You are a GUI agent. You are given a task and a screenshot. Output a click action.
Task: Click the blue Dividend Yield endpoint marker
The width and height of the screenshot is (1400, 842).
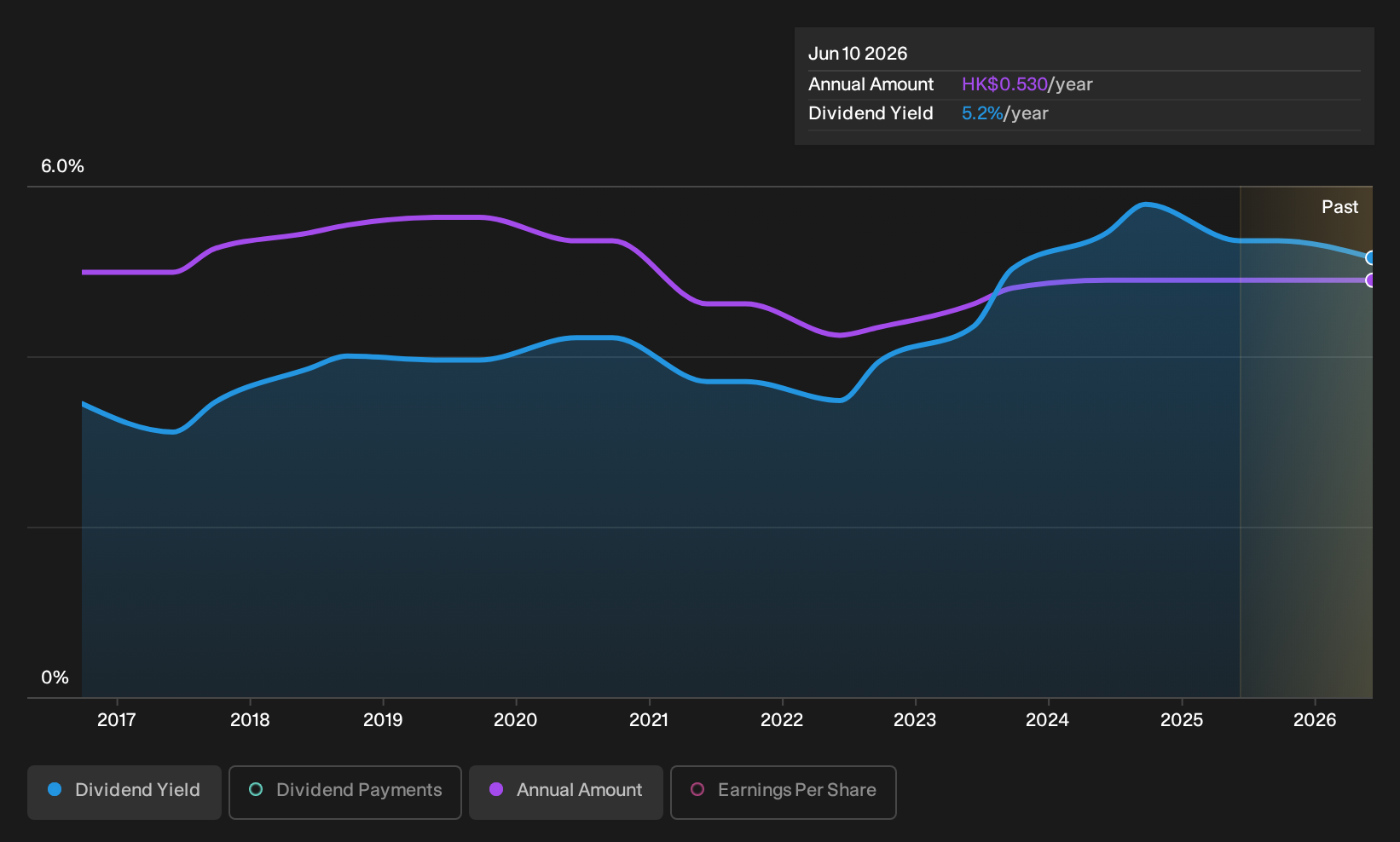pyautogui.click(x=1370, y=257)
